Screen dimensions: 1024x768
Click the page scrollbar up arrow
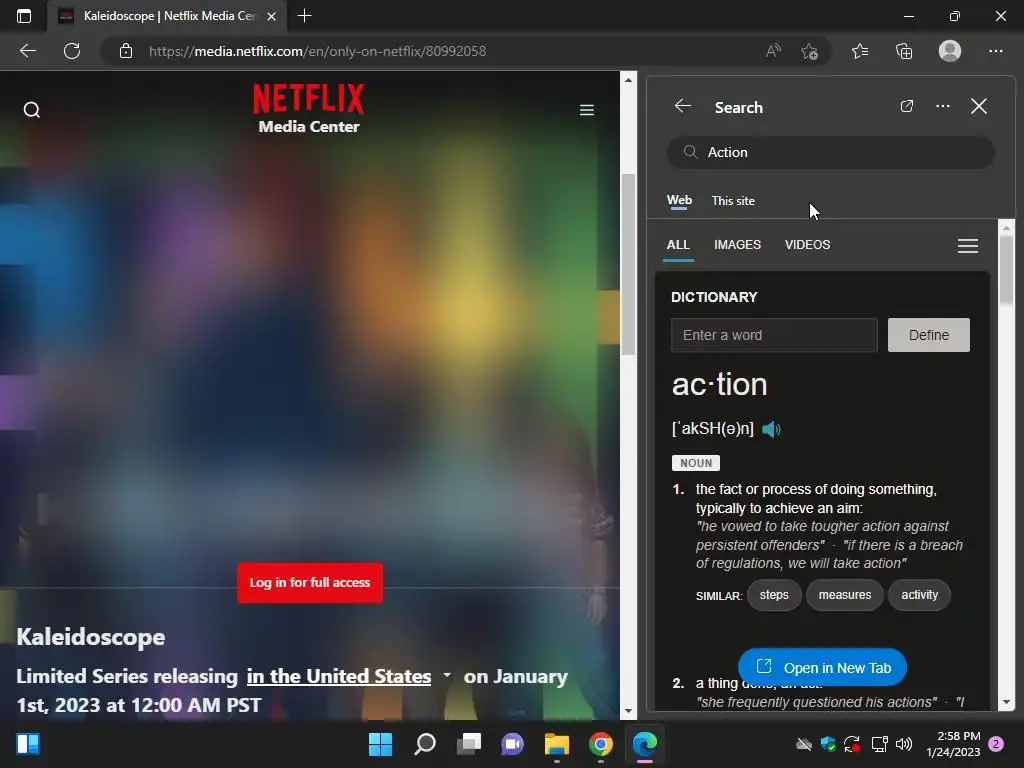[628, 80]
